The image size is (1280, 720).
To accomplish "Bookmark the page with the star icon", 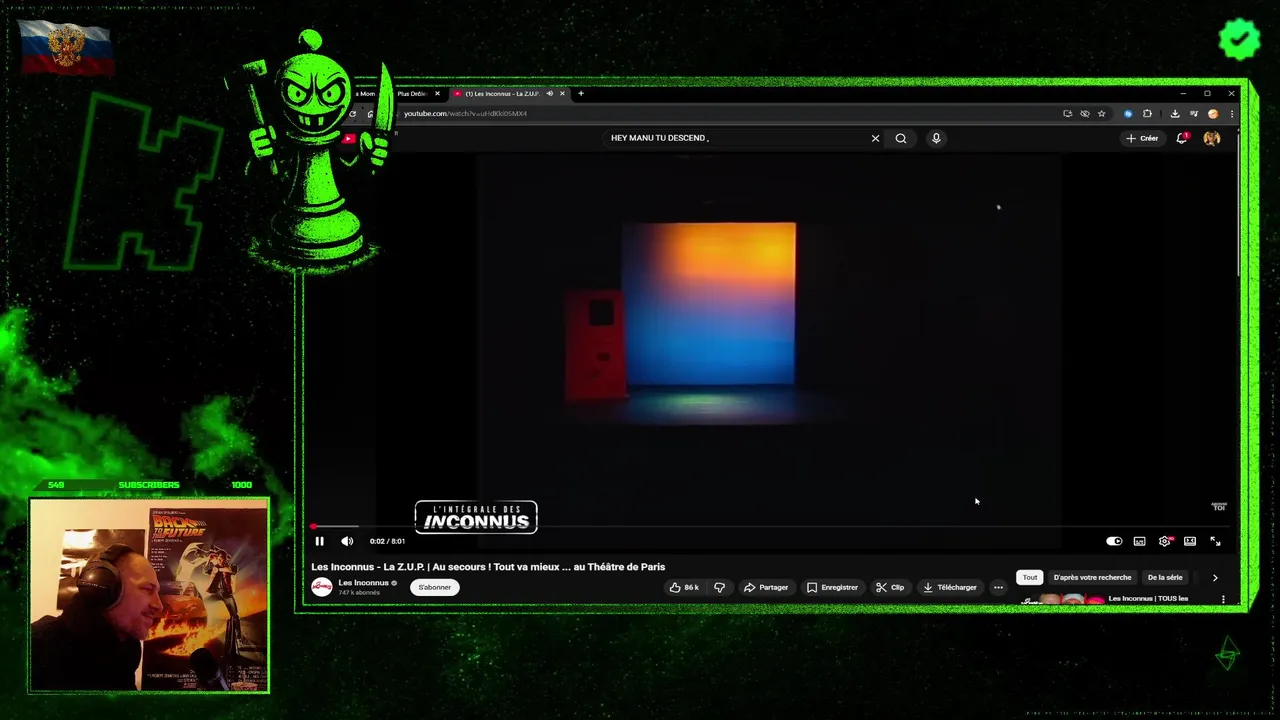I will pos(1101,114).
